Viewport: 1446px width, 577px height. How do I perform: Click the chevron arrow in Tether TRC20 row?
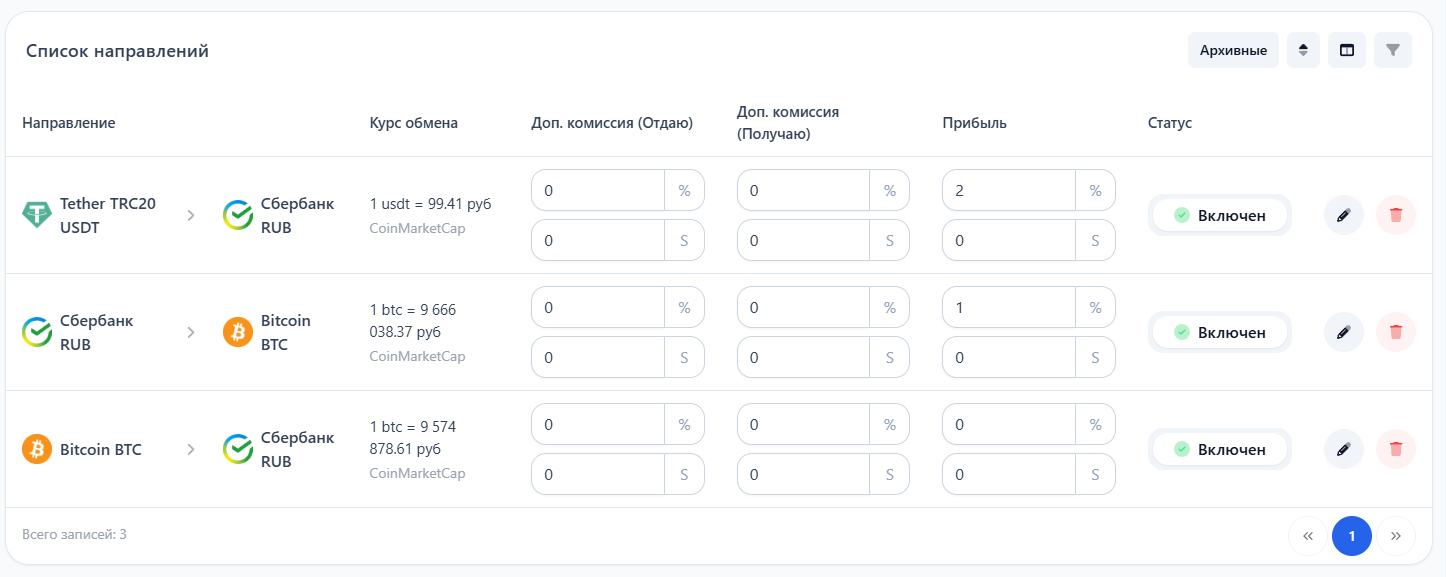tap(191, 215)
